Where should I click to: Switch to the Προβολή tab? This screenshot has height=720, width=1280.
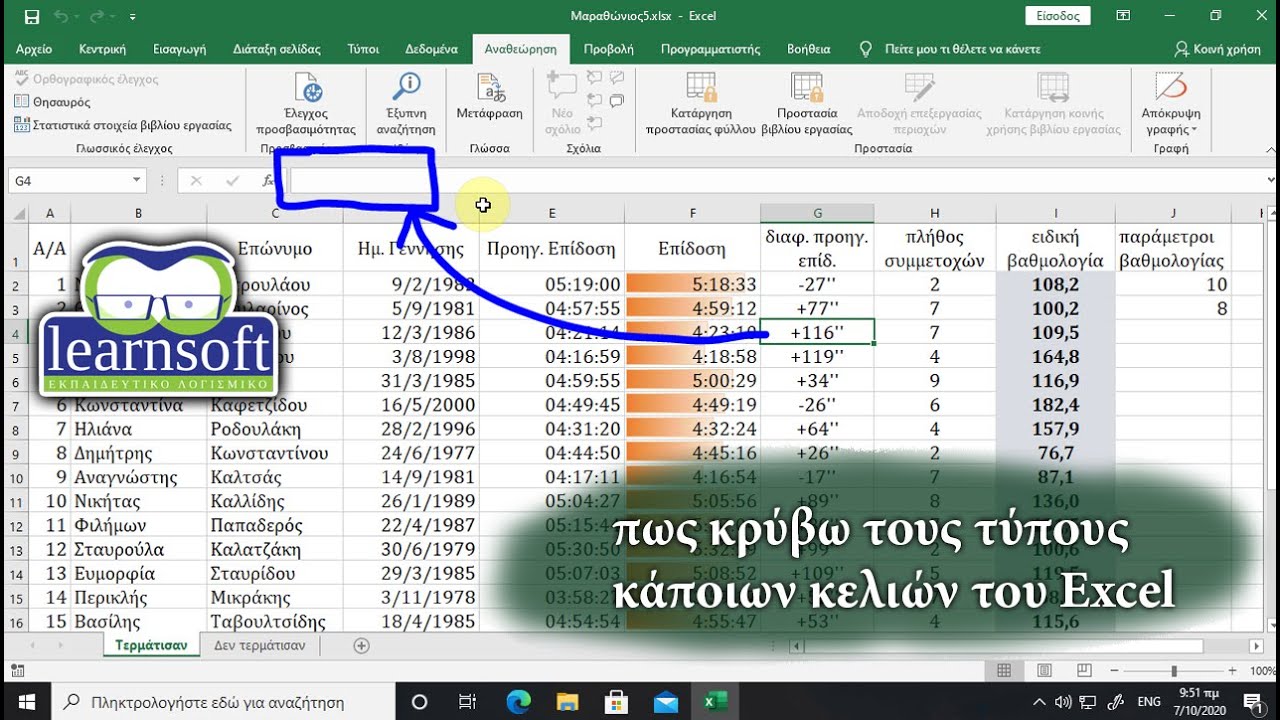click(608, 49)
